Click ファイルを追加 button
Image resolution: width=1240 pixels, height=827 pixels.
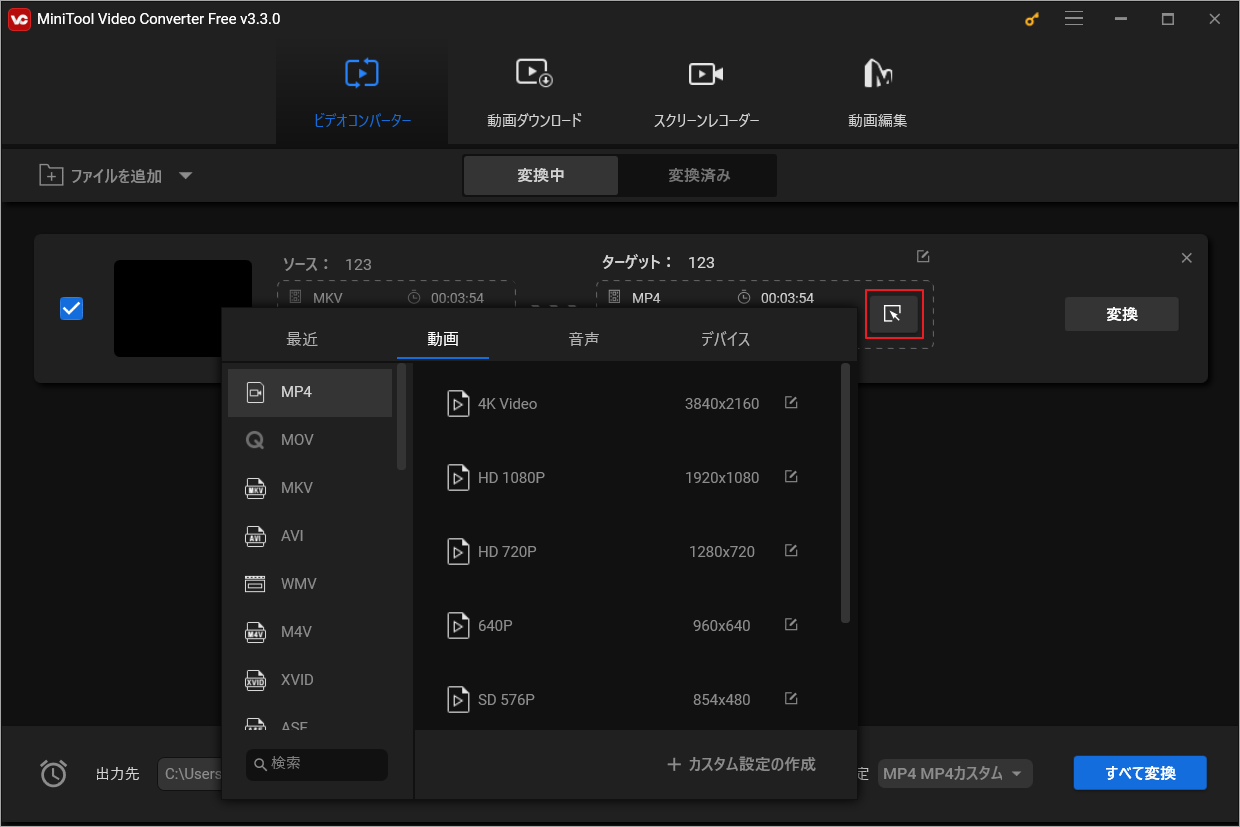point(100,176)
